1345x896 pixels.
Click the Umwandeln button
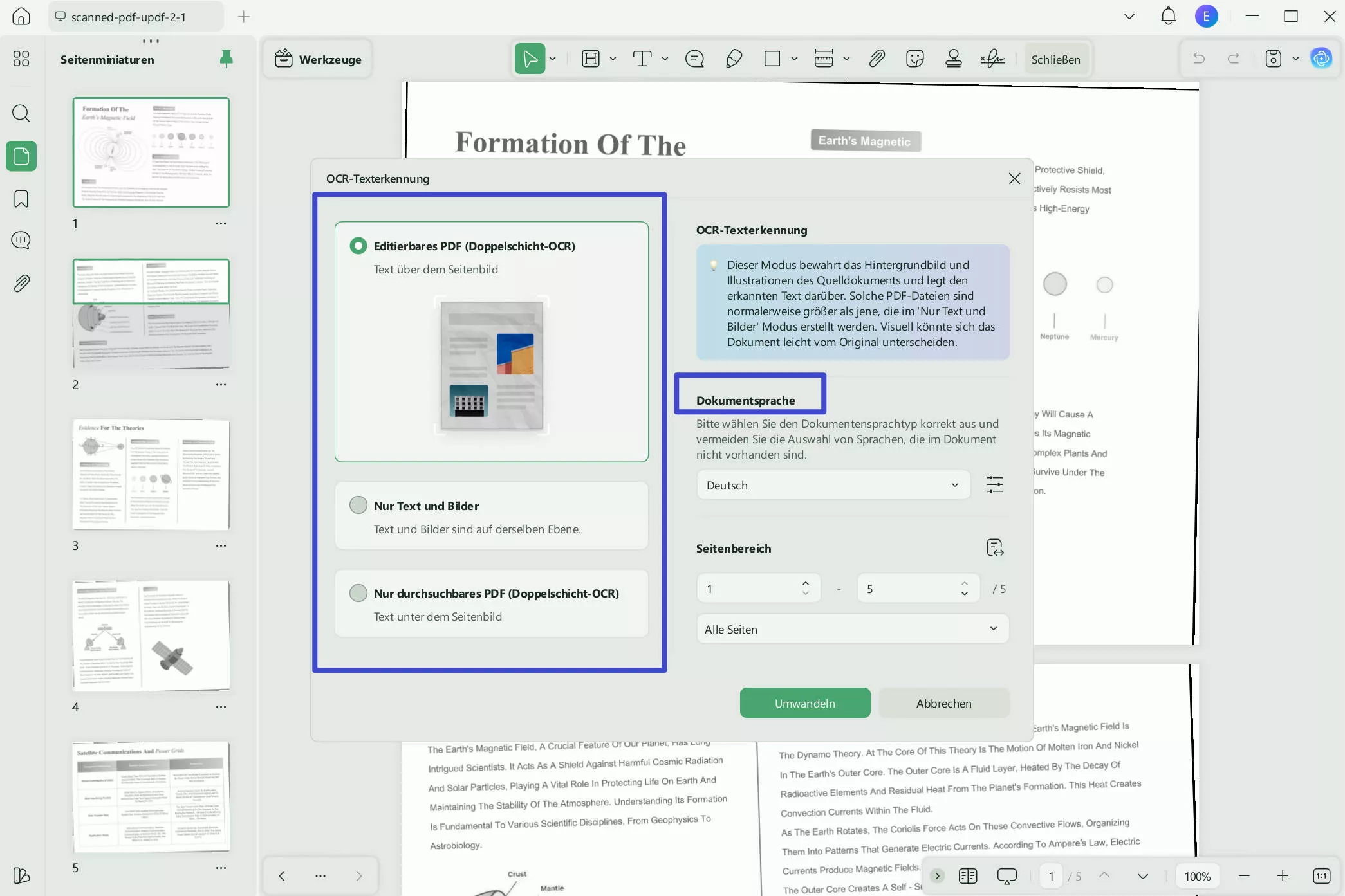(x=804, y=702)
